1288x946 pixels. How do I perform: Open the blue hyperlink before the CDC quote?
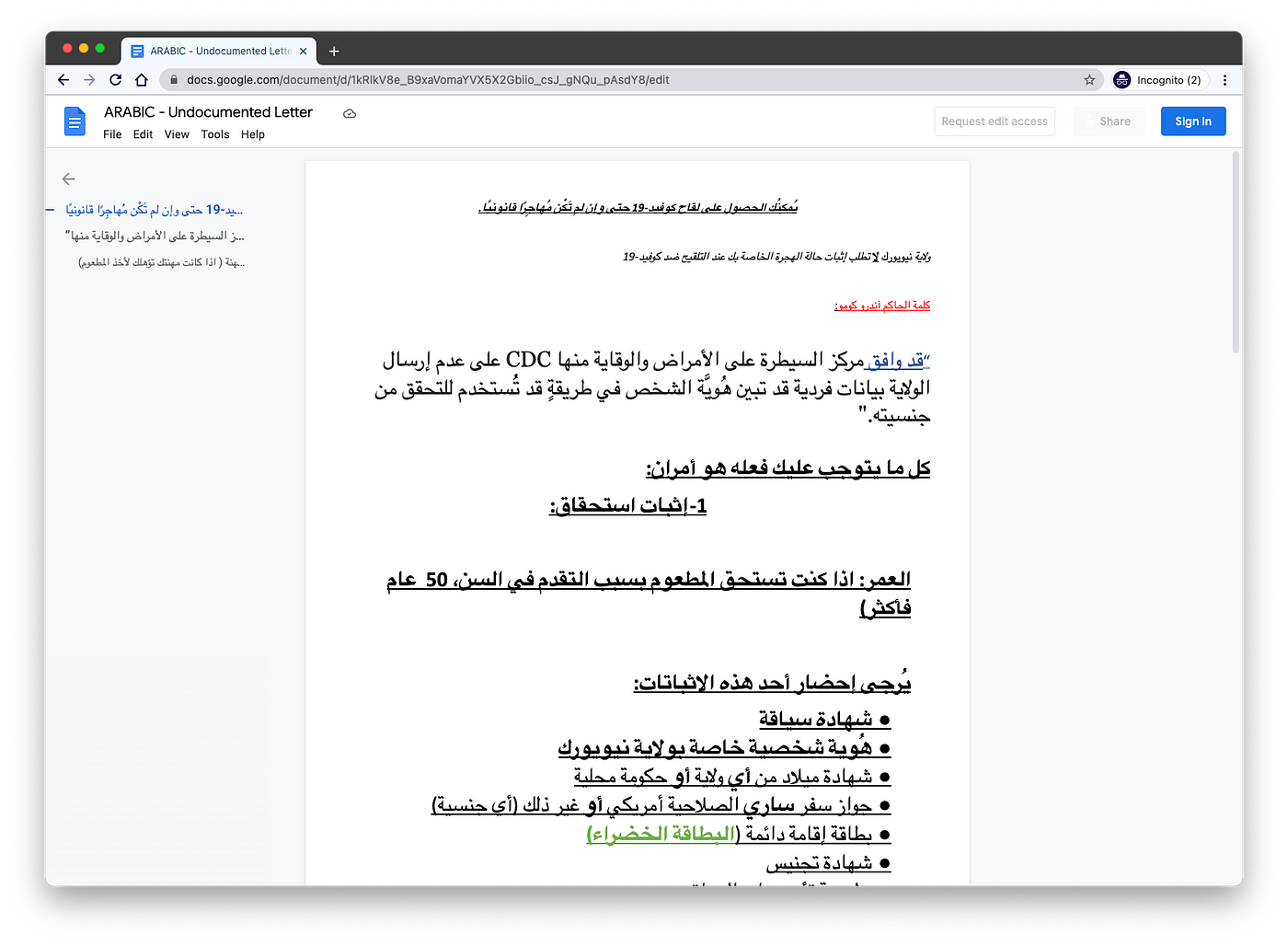point(895,360)
